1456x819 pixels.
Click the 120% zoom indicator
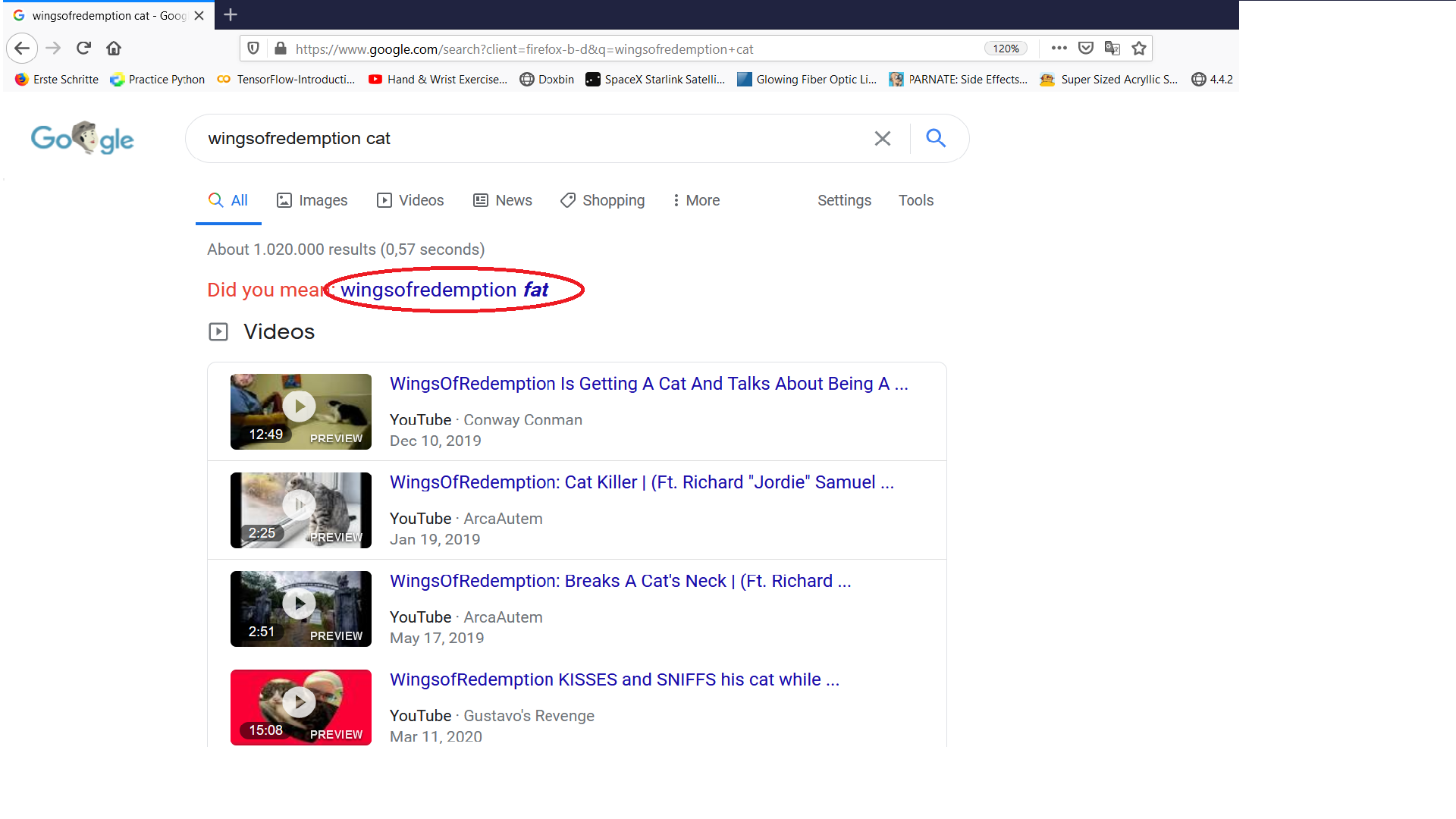(x=1005, y=48)
